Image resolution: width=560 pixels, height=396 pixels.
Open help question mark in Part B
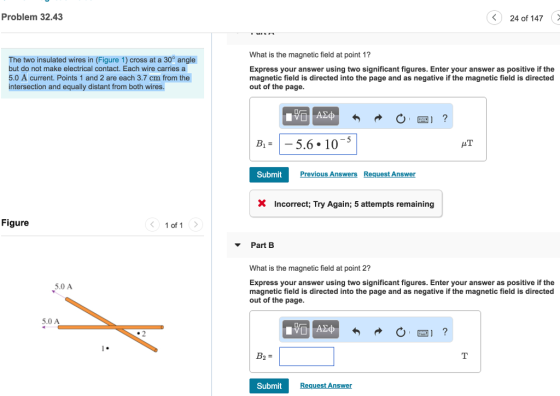pyautogui.click(x=445, y=332)
